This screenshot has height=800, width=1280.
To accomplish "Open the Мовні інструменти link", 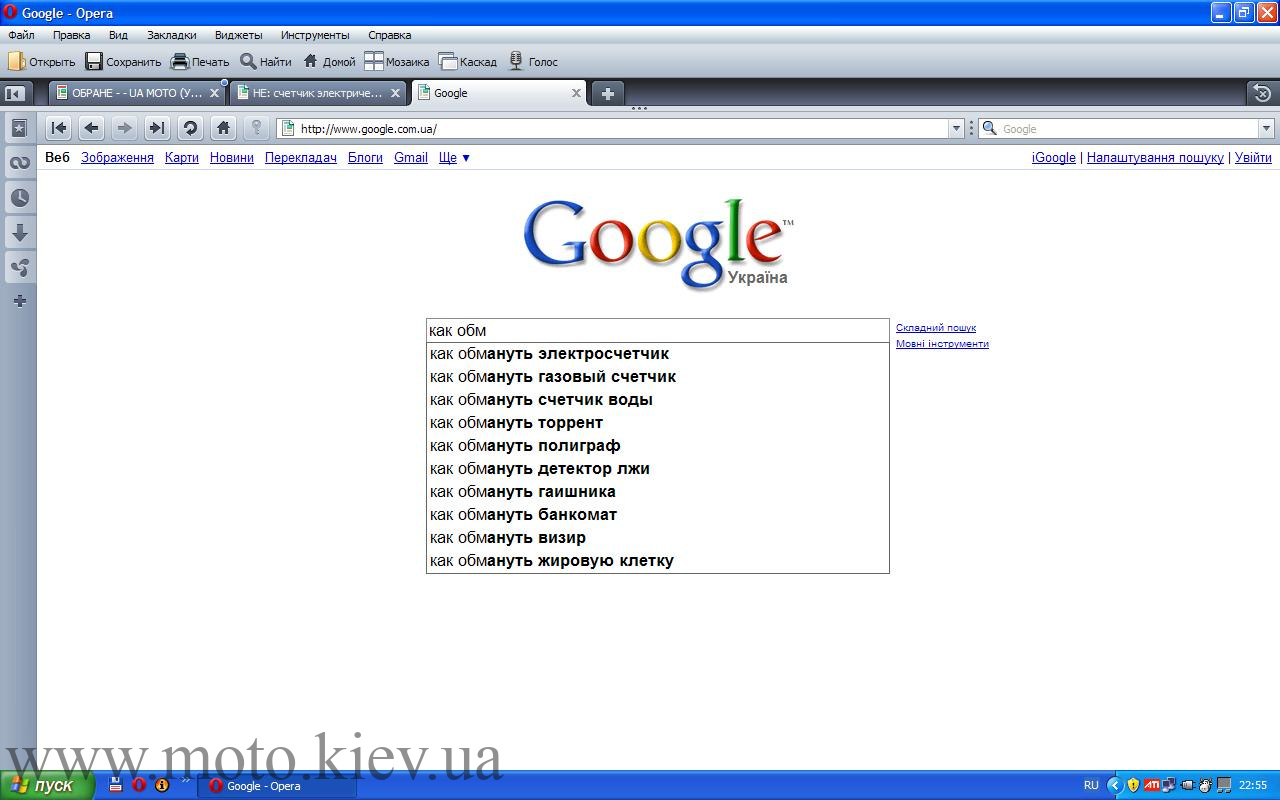I will (x=942, y=344).
